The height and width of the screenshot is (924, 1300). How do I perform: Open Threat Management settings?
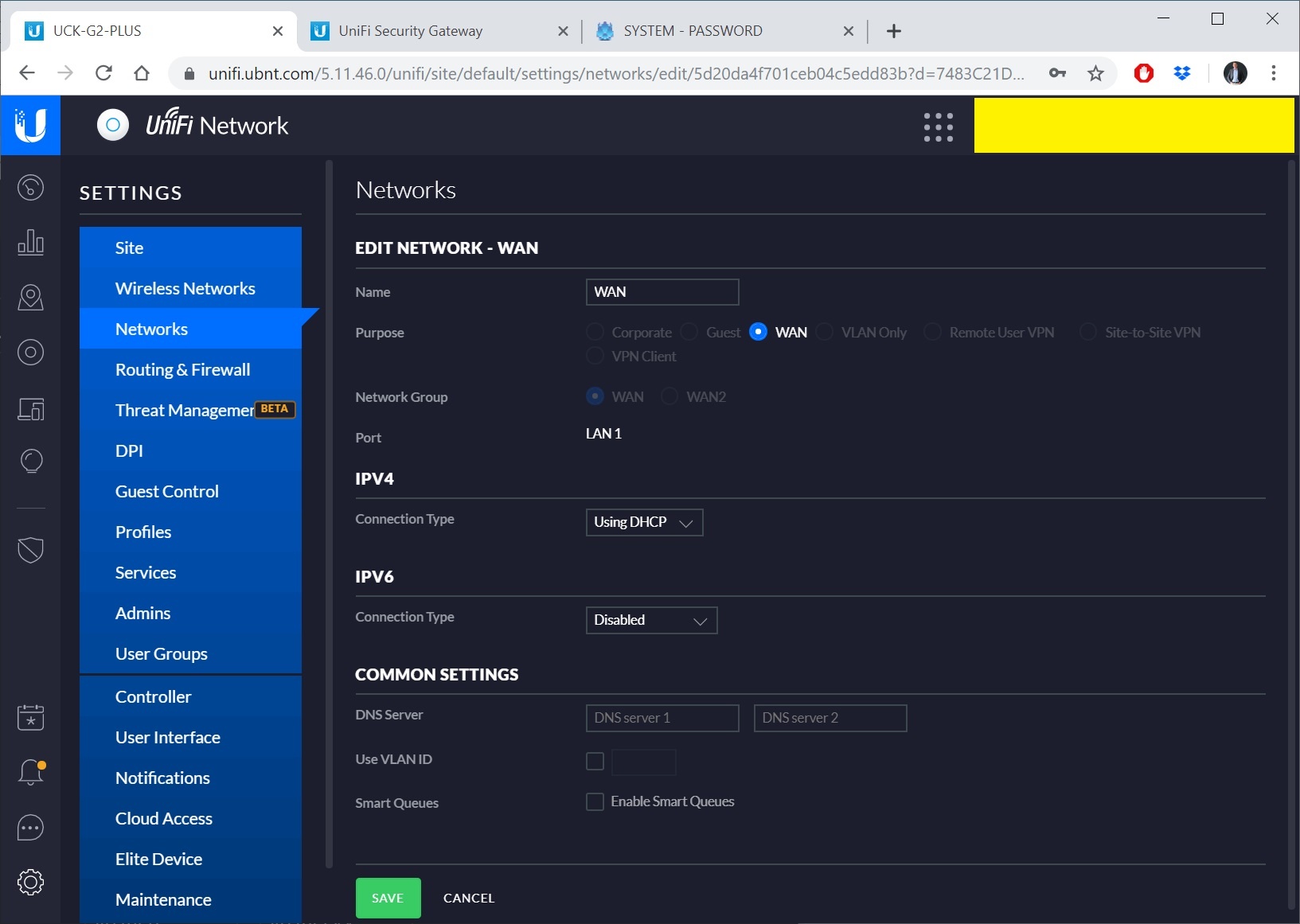pos(190,410)
